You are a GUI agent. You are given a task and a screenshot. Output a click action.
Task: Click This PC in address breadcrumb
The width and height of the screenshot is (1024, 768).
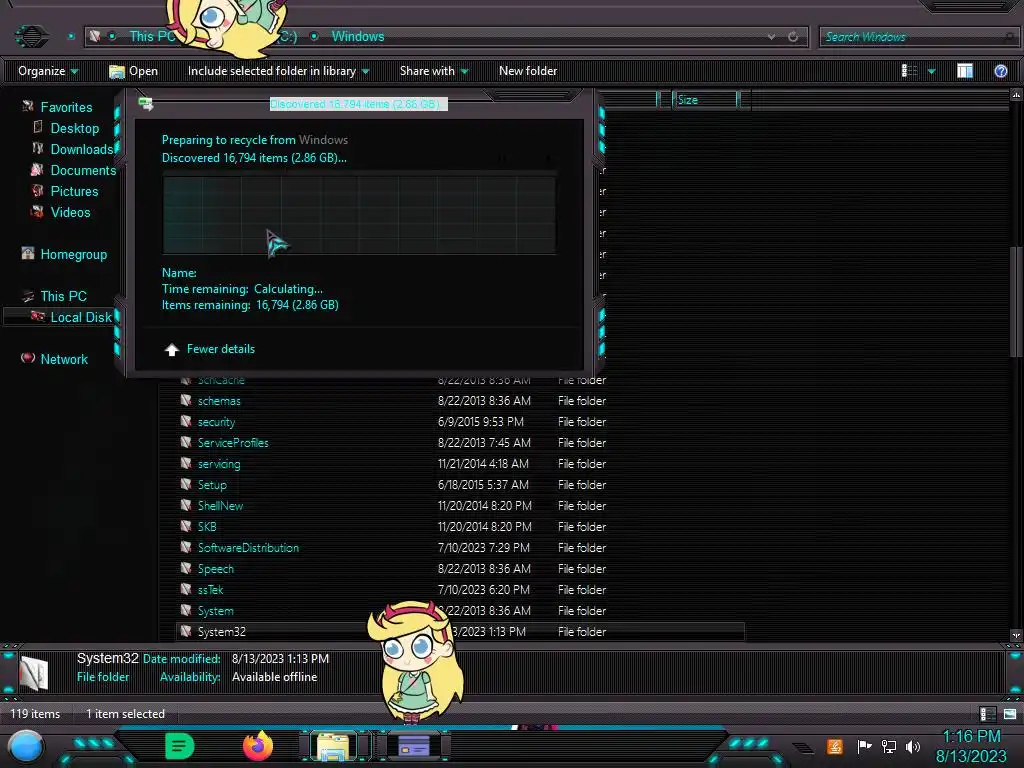pyautogui.click(x=152, y=37)
